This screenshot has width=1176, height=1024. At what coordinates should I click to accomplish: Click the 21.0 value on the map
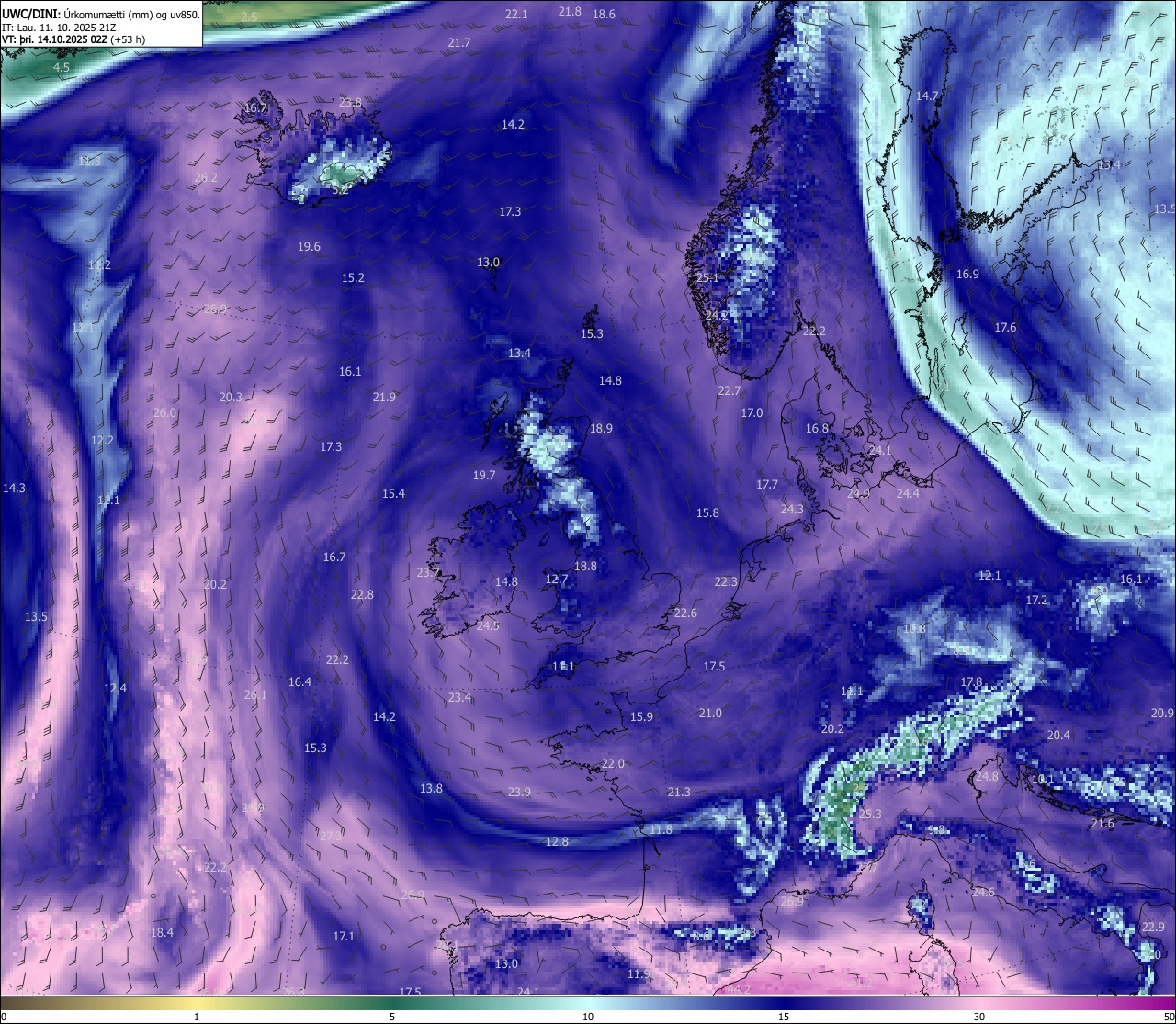point(710,713)
